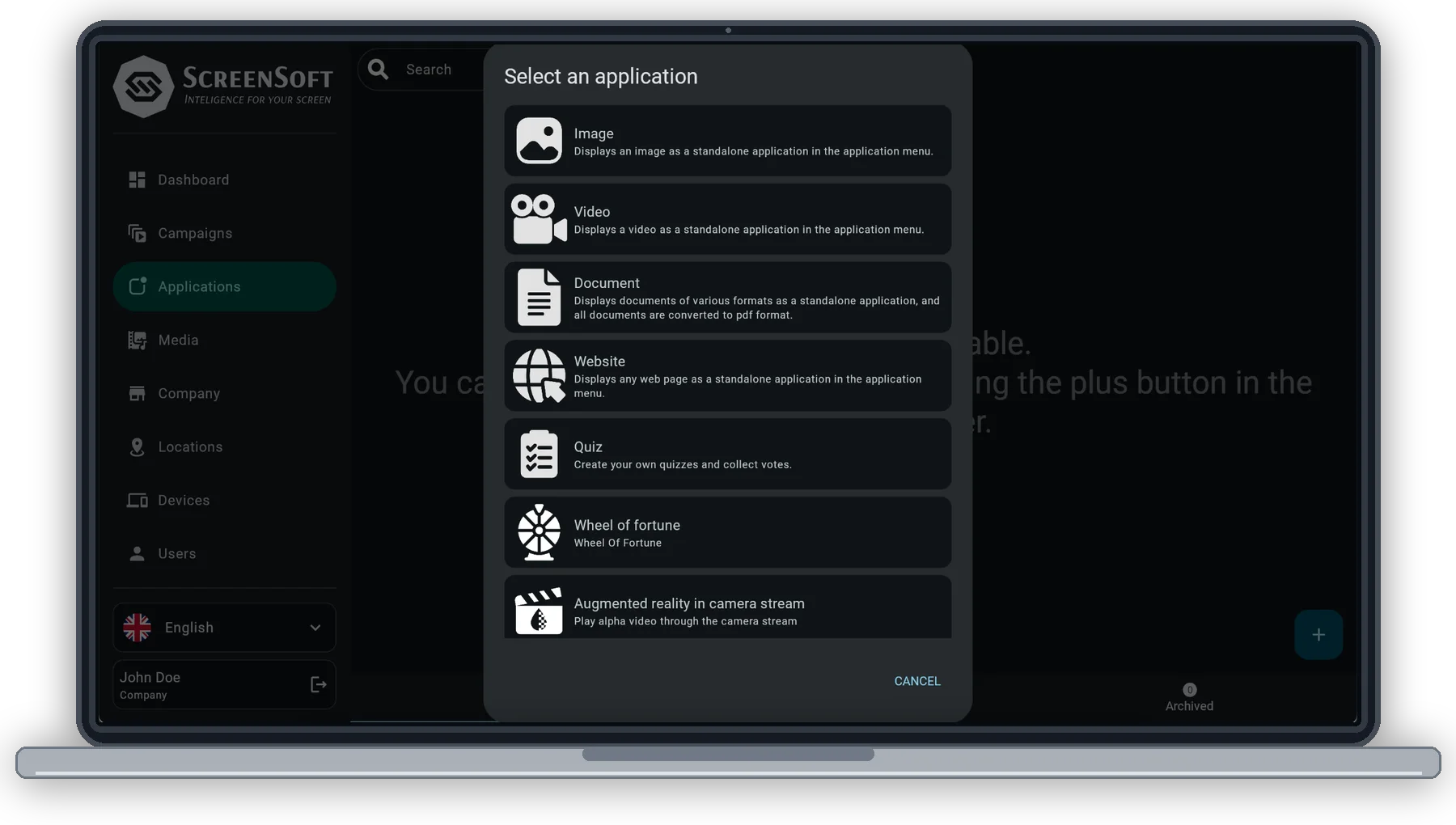Select the Wheel of fortune icon
Screen dimensions: 1456x825
point(539,532)
